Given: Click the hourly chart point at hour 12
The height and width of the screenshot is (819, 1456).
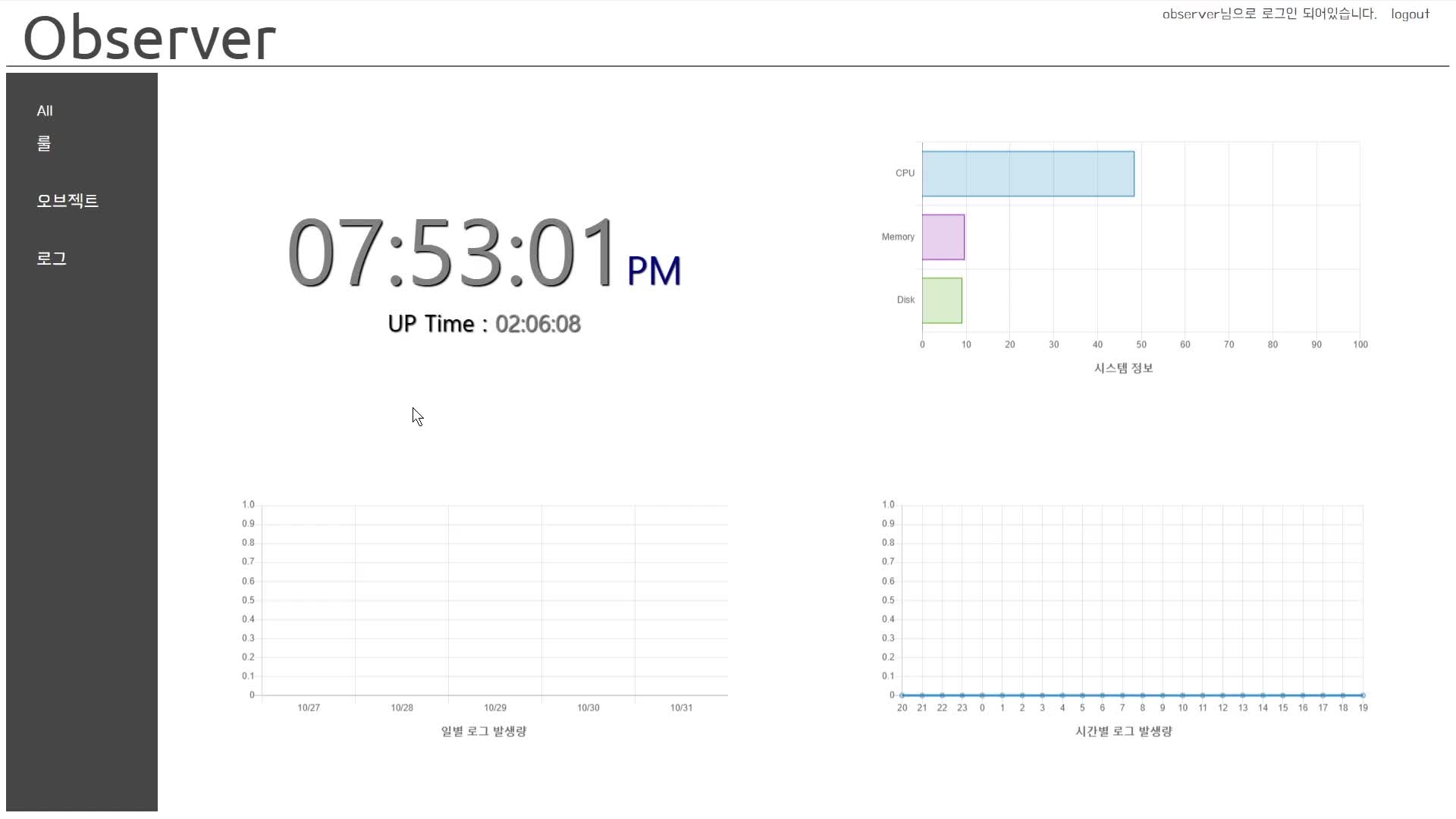Looking at the screenshot, I should click(1222, 695).
